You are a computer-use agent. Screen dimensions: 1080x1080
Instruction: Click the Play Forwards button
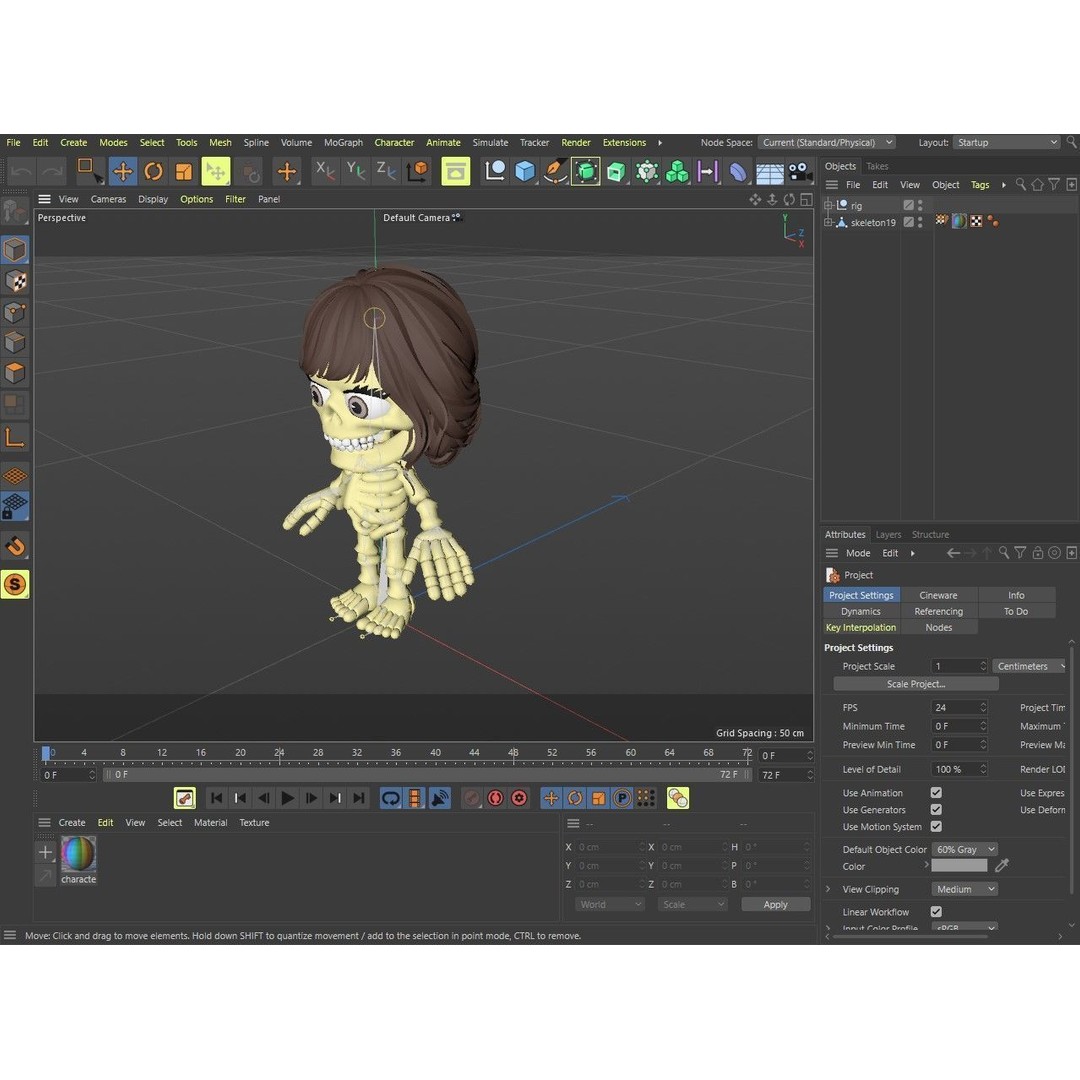pyautogui.click(x=288, y=798)
